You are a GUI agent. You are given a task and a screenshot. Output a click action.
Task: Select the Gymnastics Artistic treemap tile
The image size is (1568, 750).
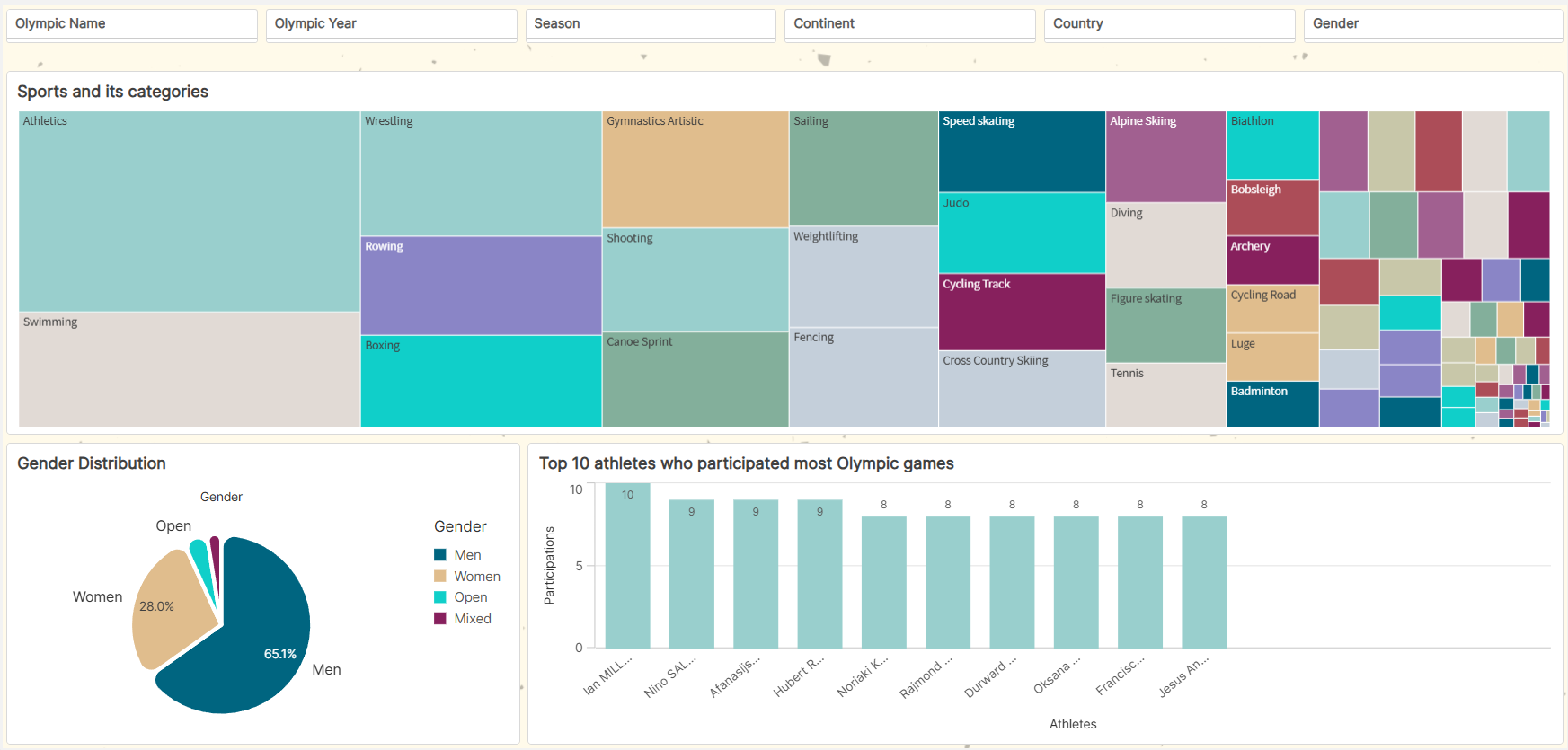(x=695, y=170)
